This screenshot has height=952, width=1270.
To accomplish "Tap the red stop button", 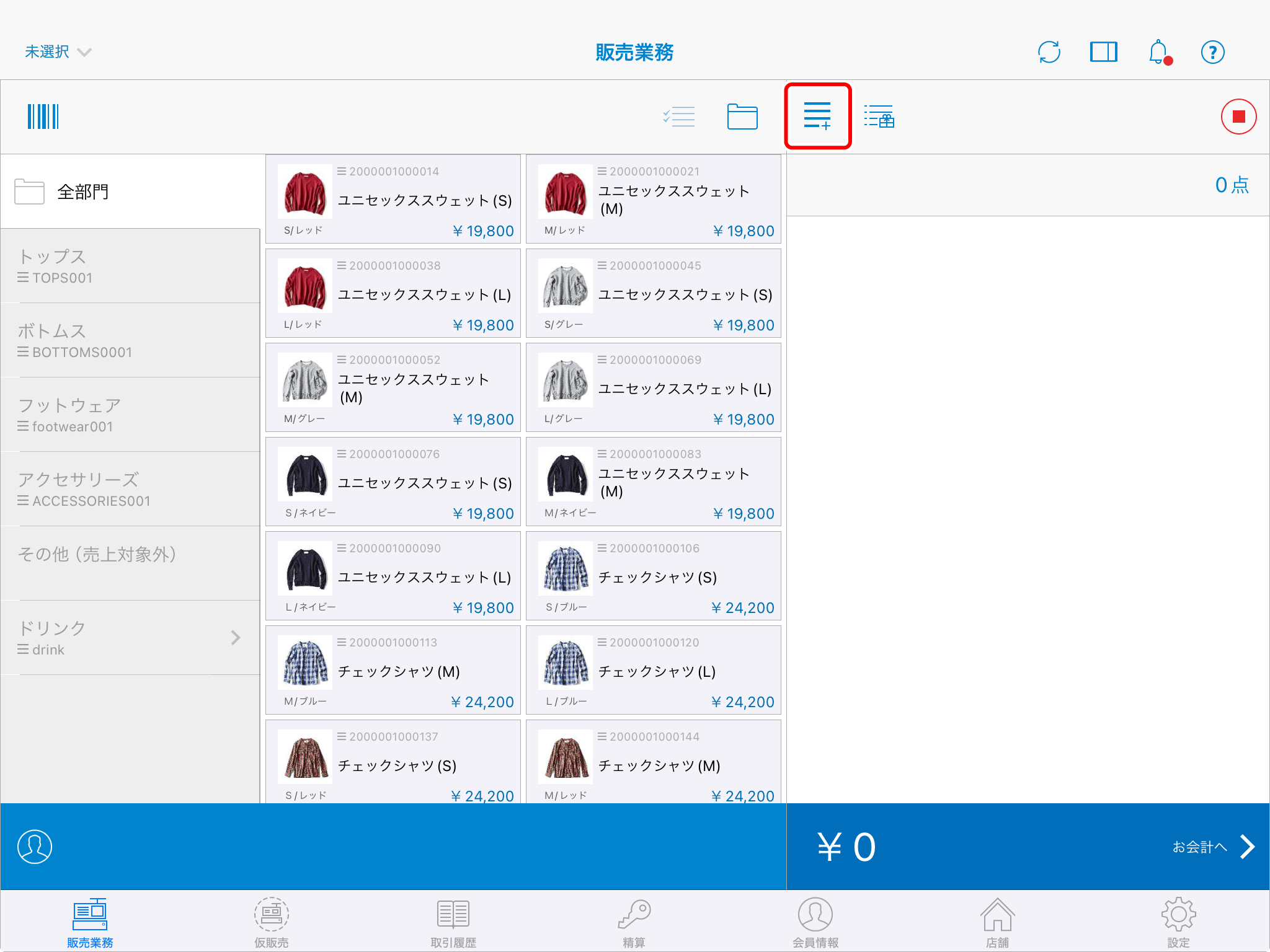I will pos(1238,117).
